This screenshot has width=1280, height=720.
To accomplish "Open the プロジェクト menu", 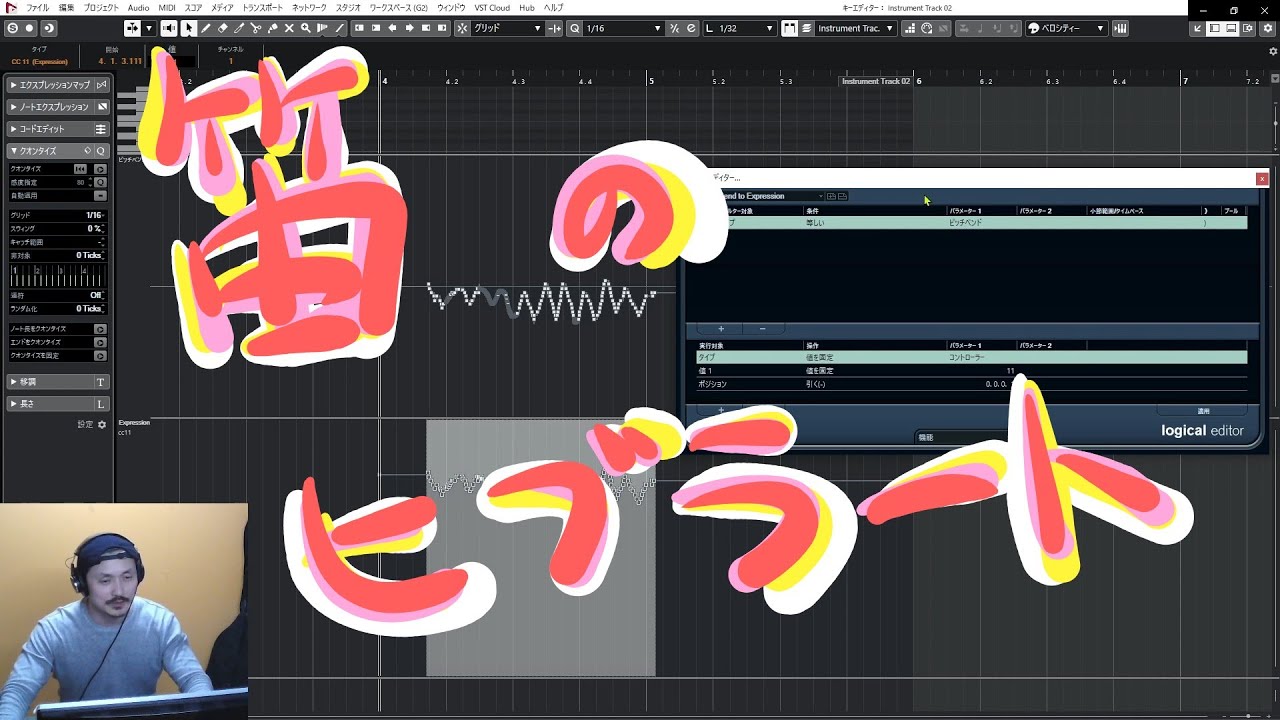I will click(101, 8).
